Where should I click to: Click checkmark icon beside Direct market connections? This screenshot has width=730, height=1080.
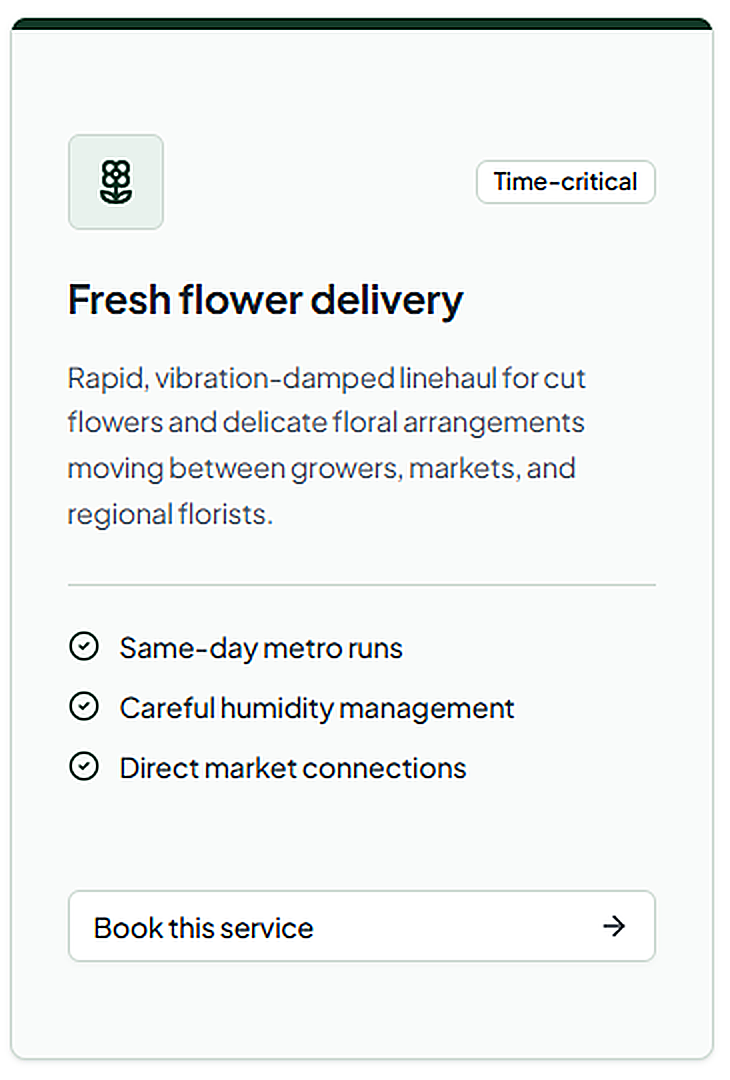(84, 767)
